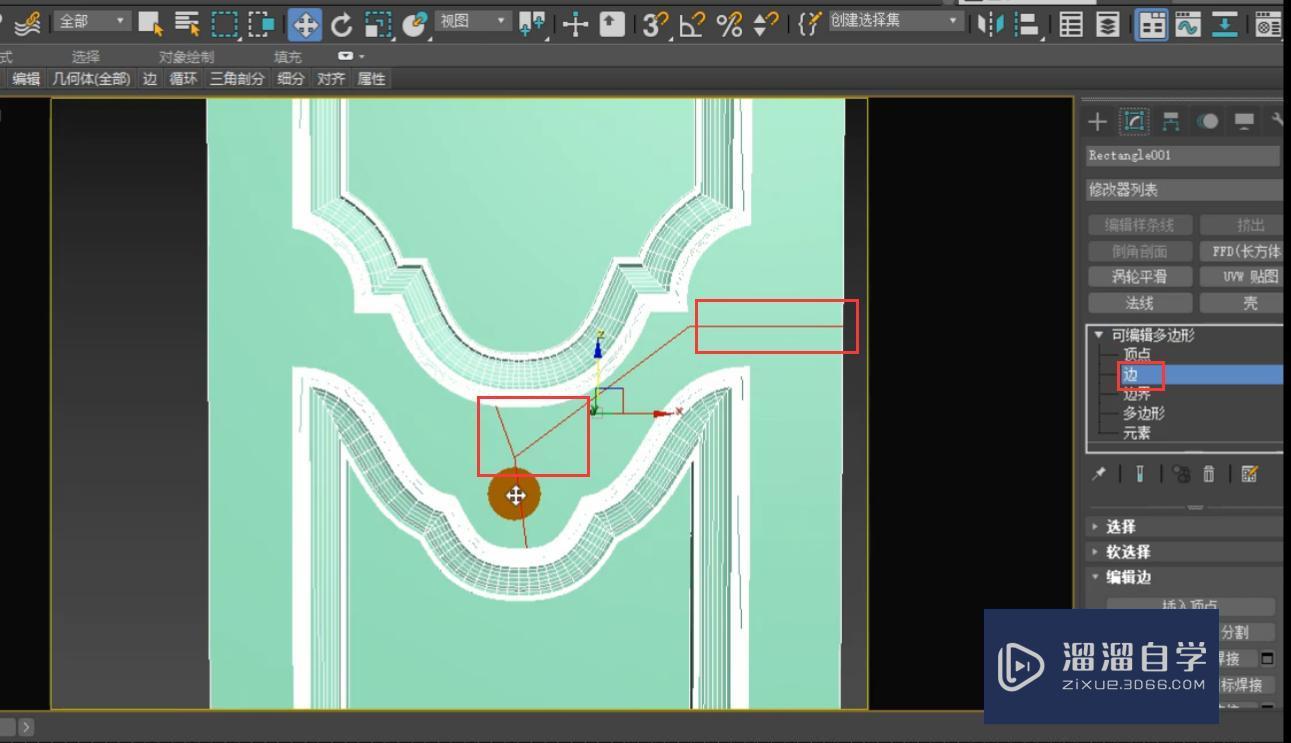Screen dimensions: 1291x743
Task: Click the 边 ribbon panel
Action: [150, 79]
